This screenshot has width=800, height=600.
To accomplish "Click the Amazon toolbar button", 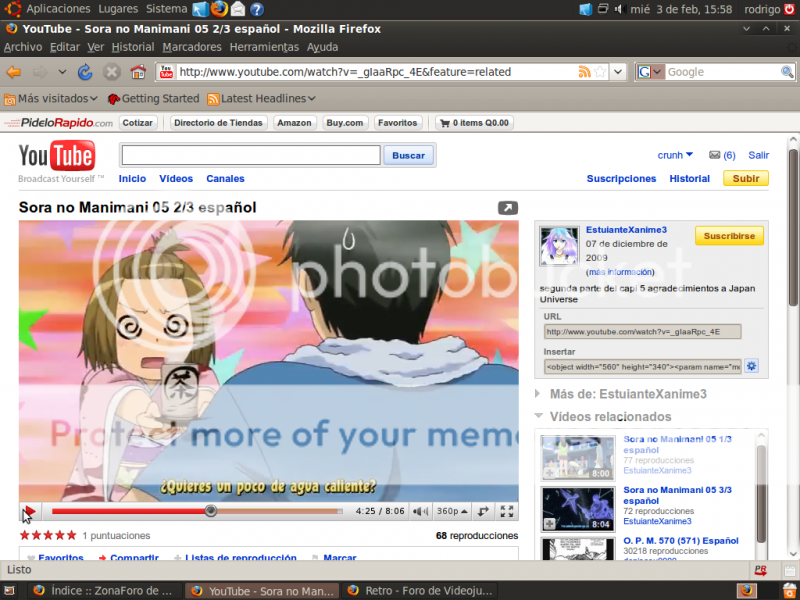I will pyautogui.click(x=294, y=123).
